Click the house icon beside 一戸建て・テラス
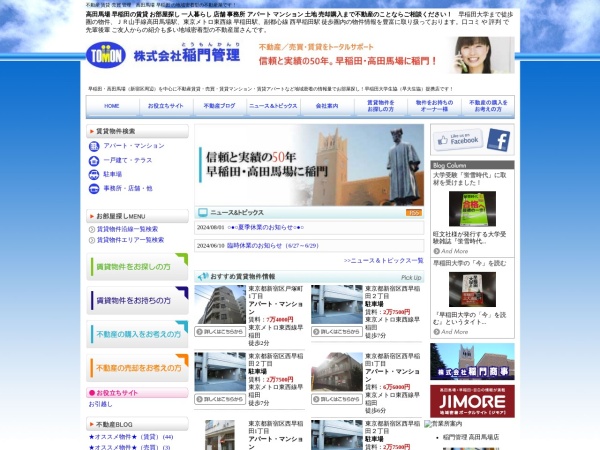The height and width of the screenshot is (450, 600). (x=94, y=161)
